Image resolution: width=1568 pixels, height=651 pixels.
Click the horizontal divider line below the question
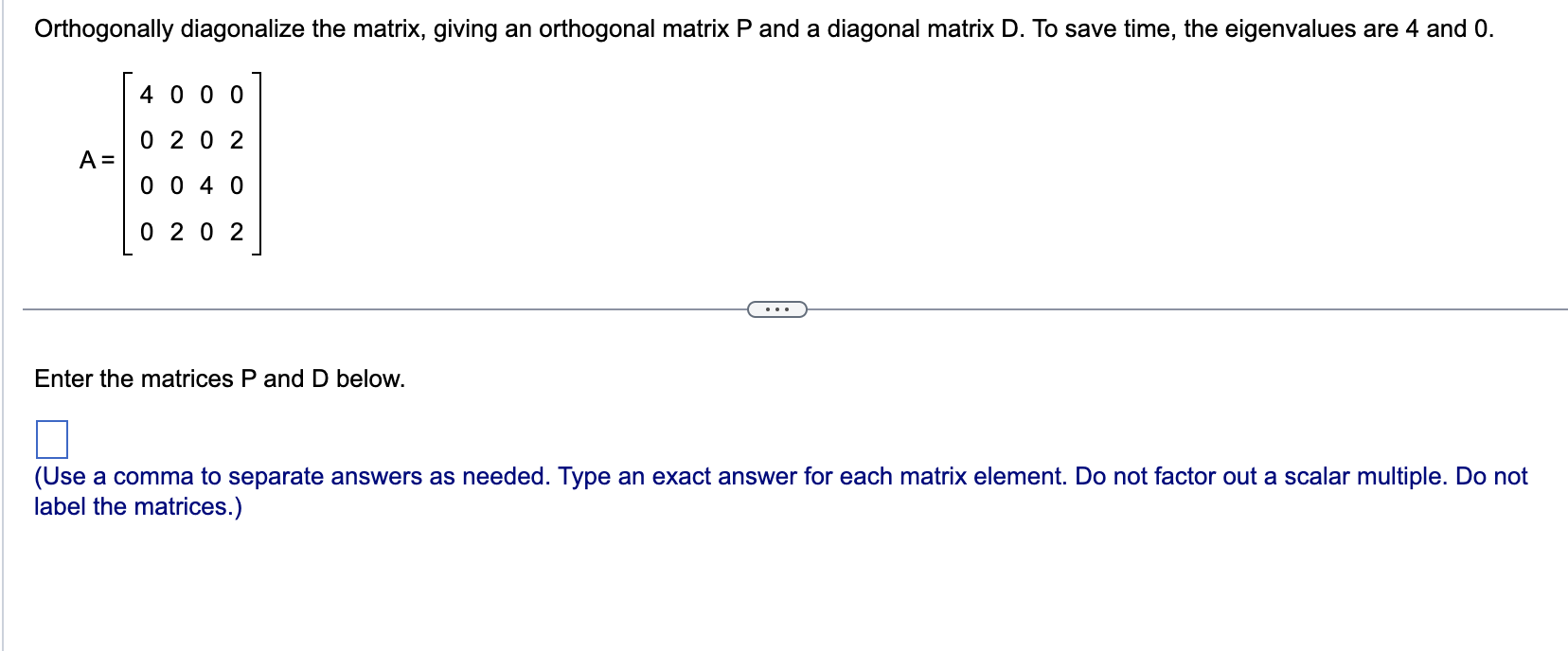379,308
